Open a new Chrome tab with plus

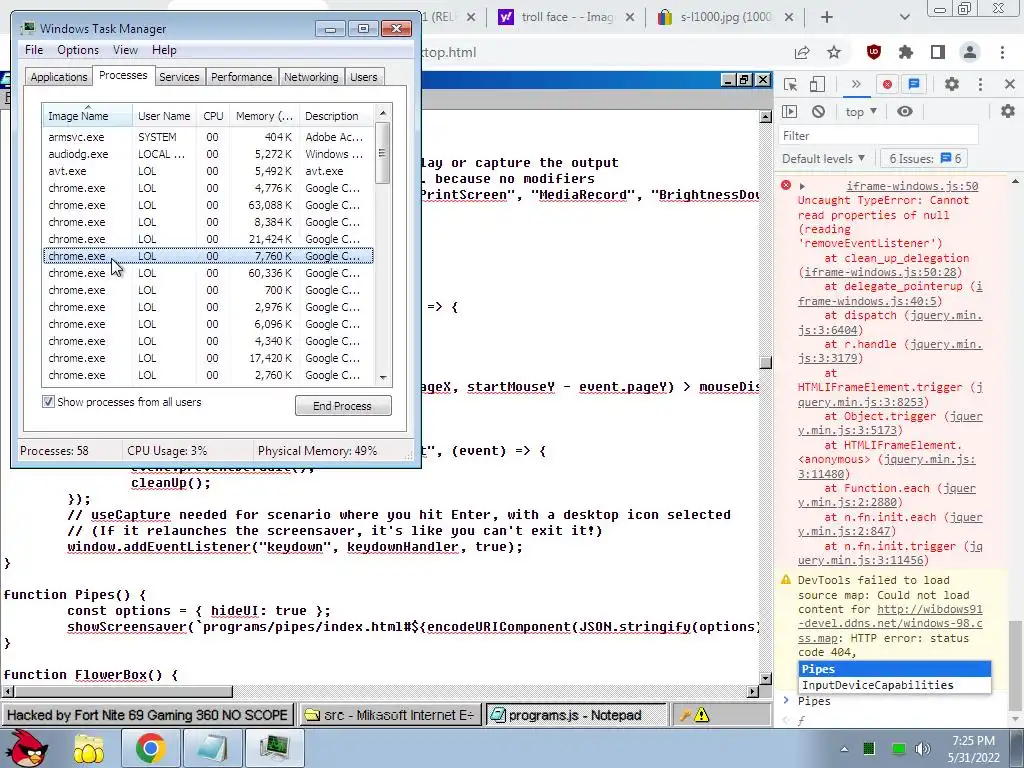pyautogui.click(x=827, y=17)
